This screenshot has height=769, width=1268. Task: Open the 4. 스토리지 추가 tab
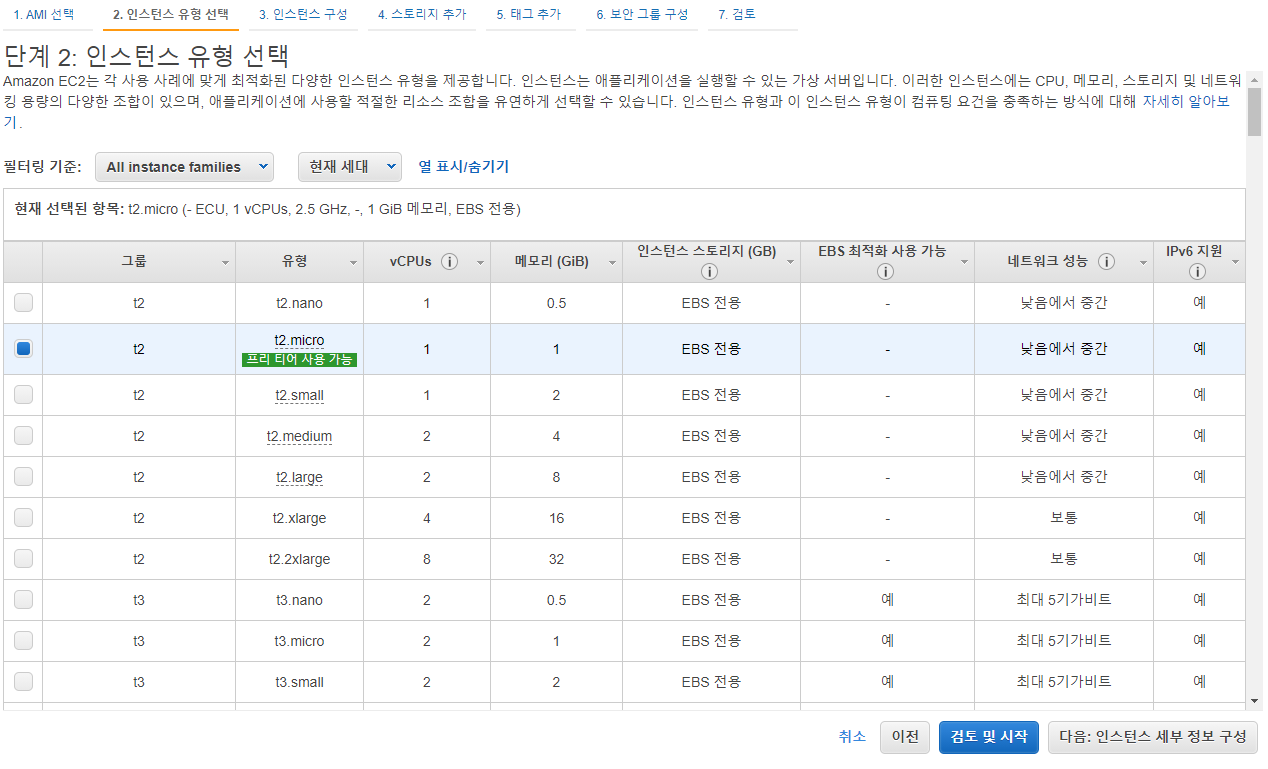(422, 15)
